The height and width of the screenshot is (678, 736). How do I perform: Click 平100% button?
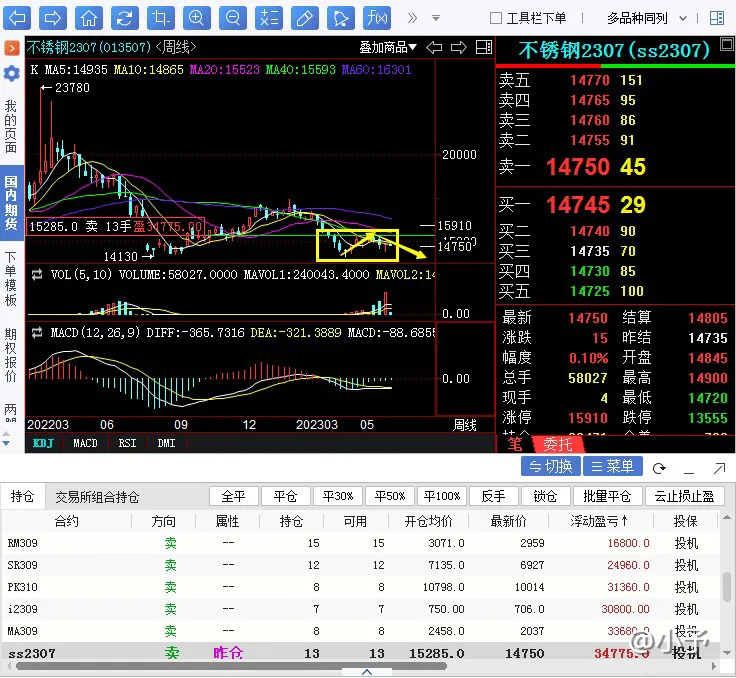tap(442, 496)
